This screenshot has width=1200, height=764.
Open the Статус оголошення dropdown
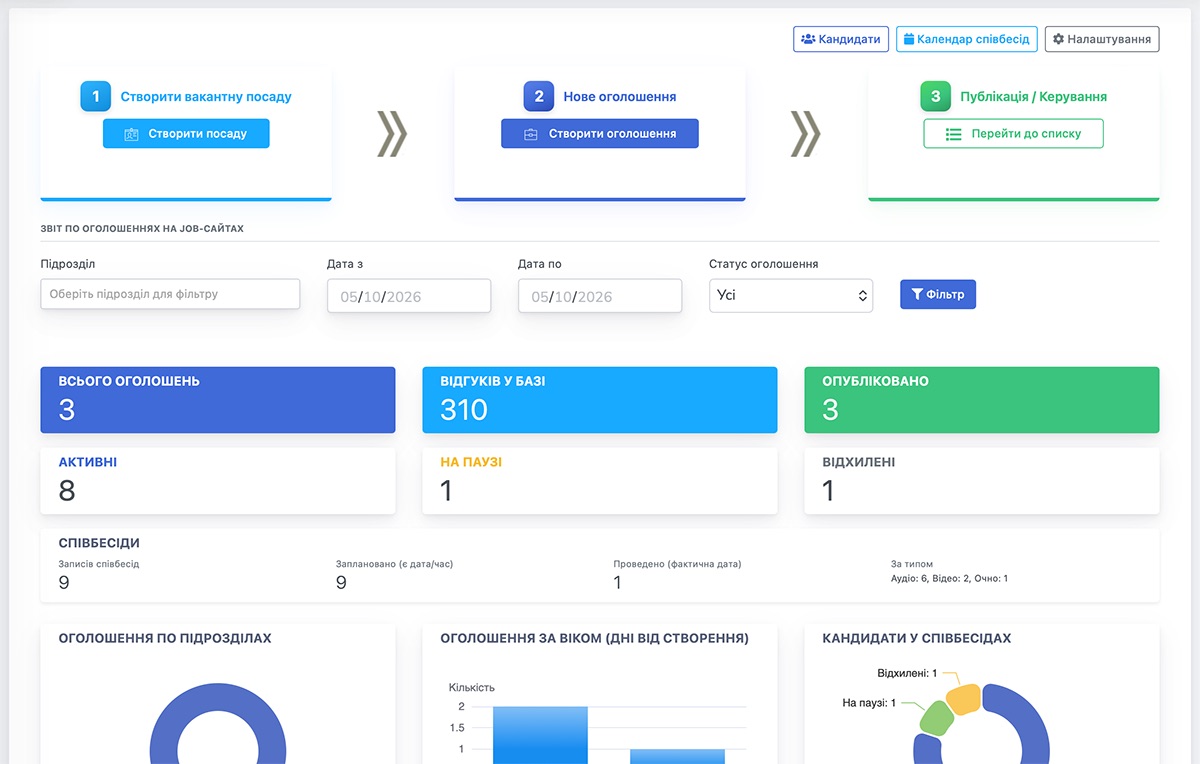pos(791,296)
